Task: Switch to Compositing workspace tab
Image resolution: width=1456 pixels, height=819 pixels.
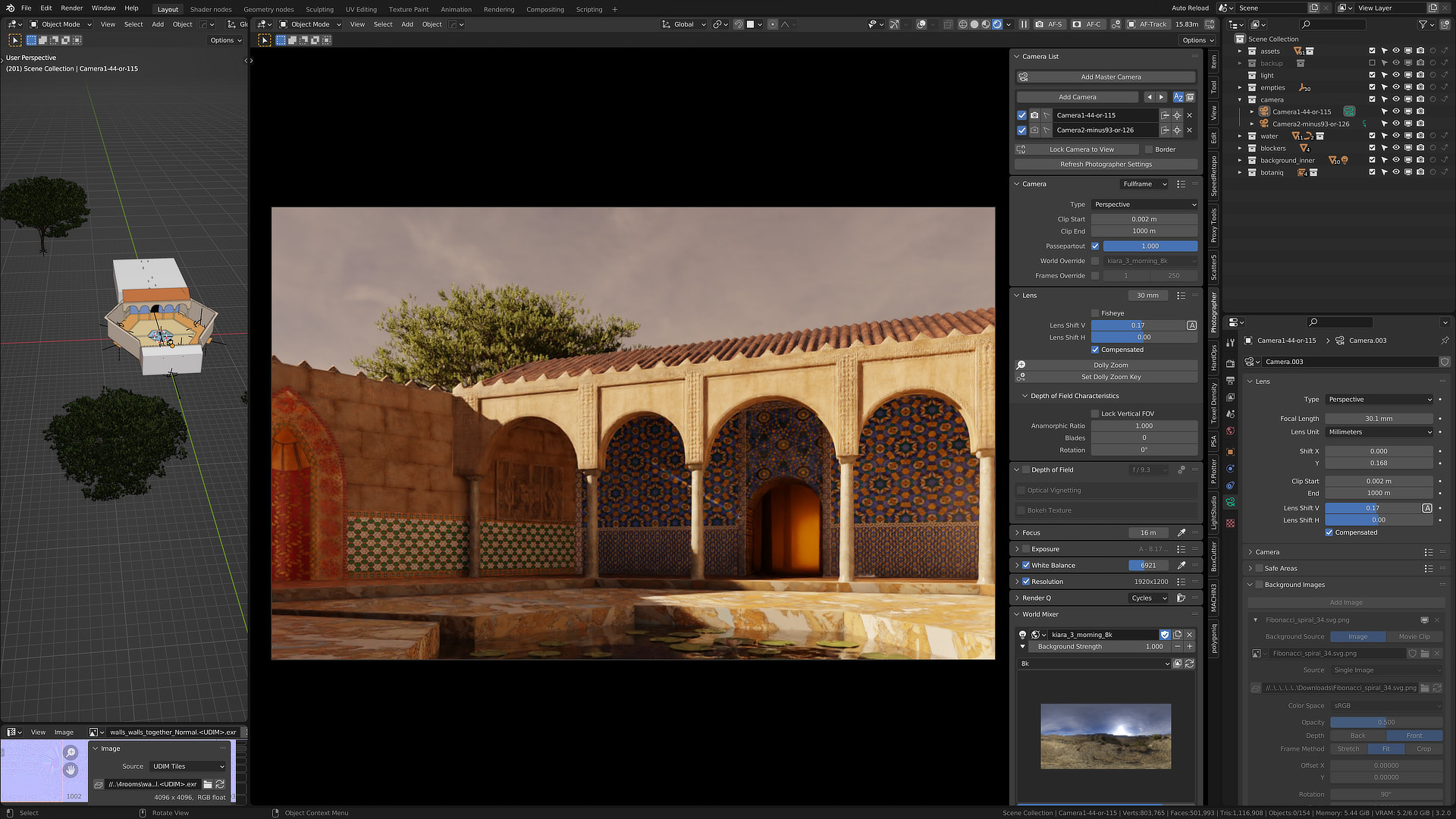Action: 545,10
